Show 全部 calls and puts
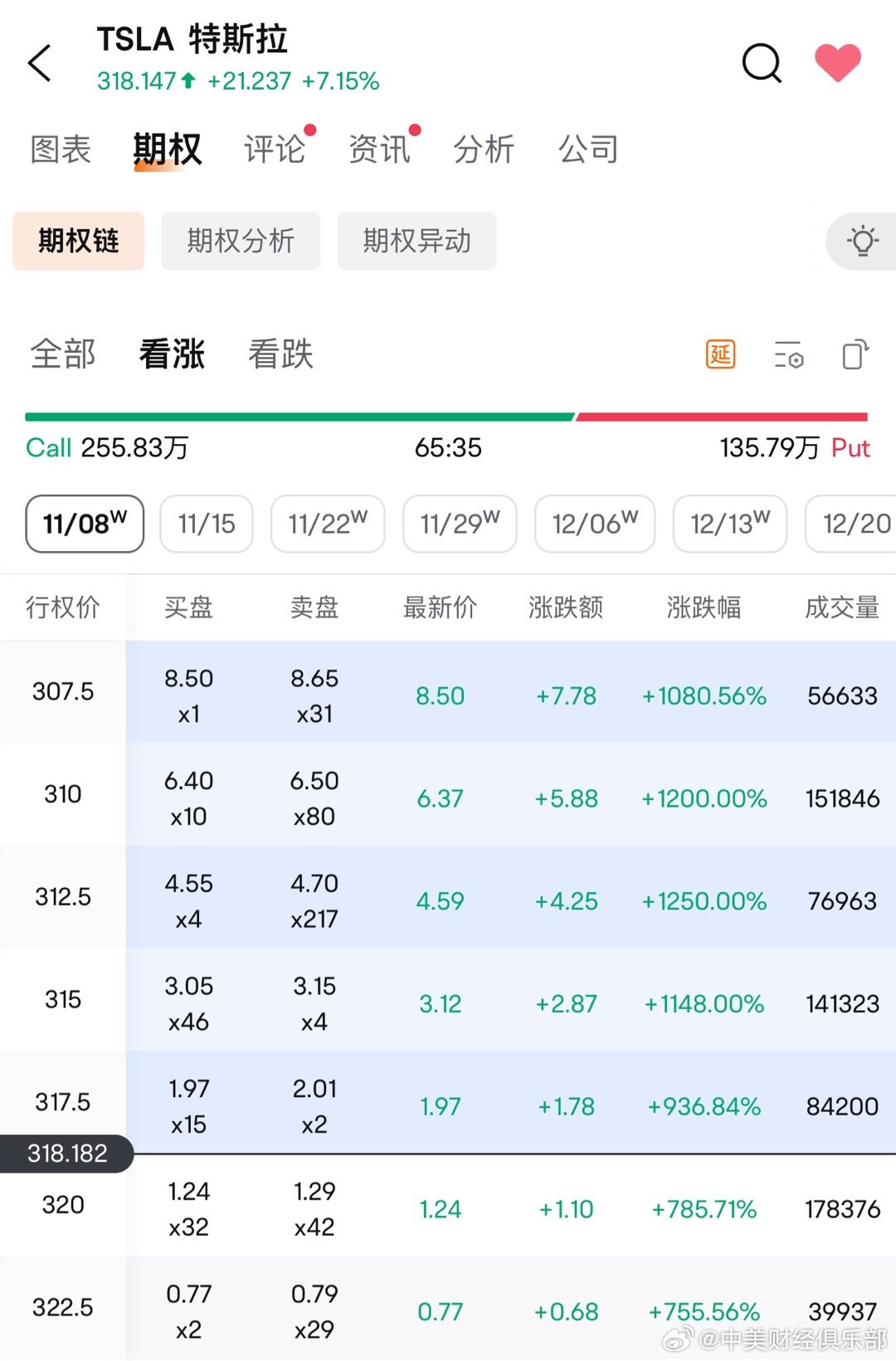This screenshot has width=896, height=1361. [x=63, y=354]
